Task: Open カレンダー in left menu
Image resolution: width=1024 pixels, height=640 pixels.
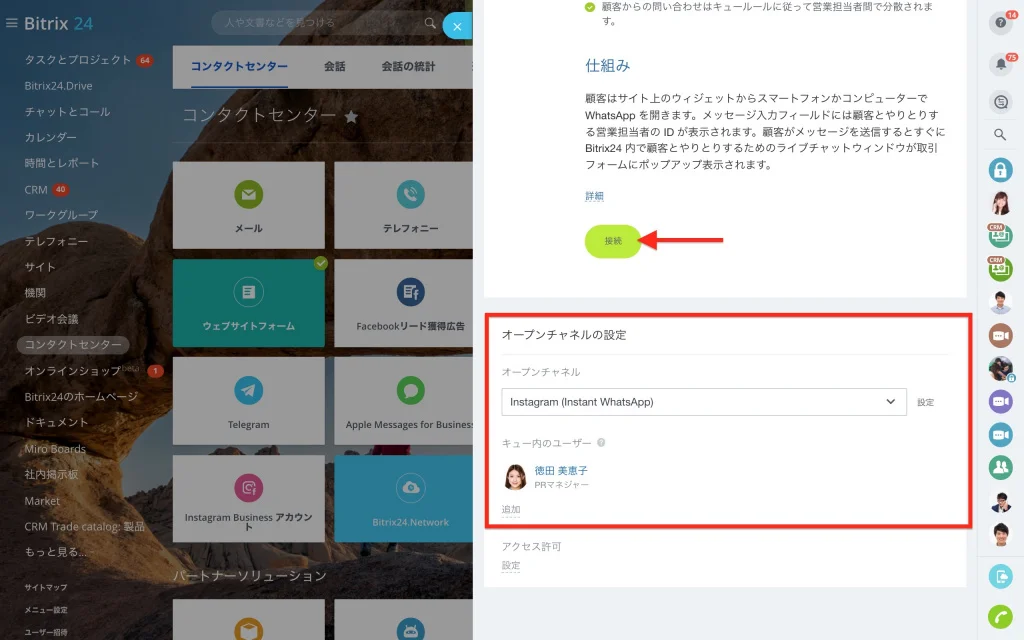Action: pos(51,137)
